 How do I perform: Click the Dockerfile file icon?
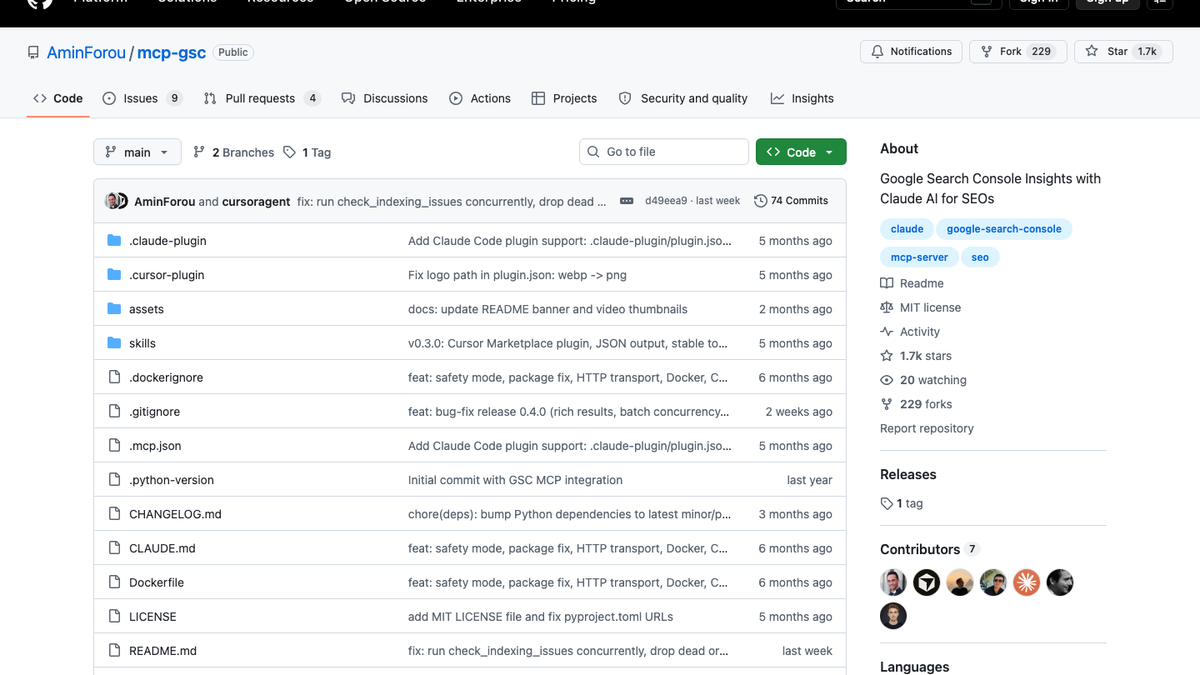coord(114,582)
